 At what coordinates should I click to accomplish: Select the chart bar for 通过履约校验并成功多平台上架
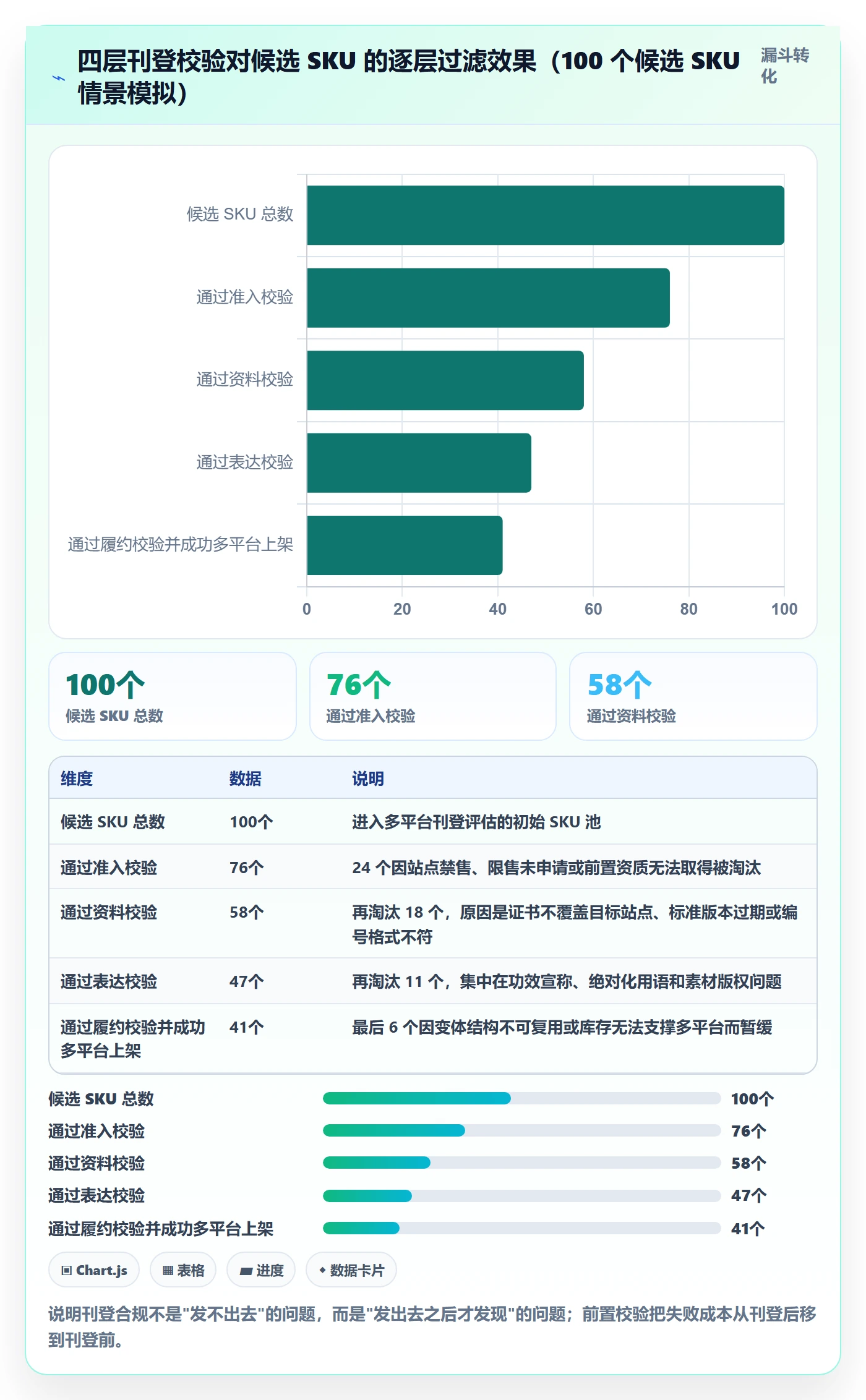[x=405, y=545]
